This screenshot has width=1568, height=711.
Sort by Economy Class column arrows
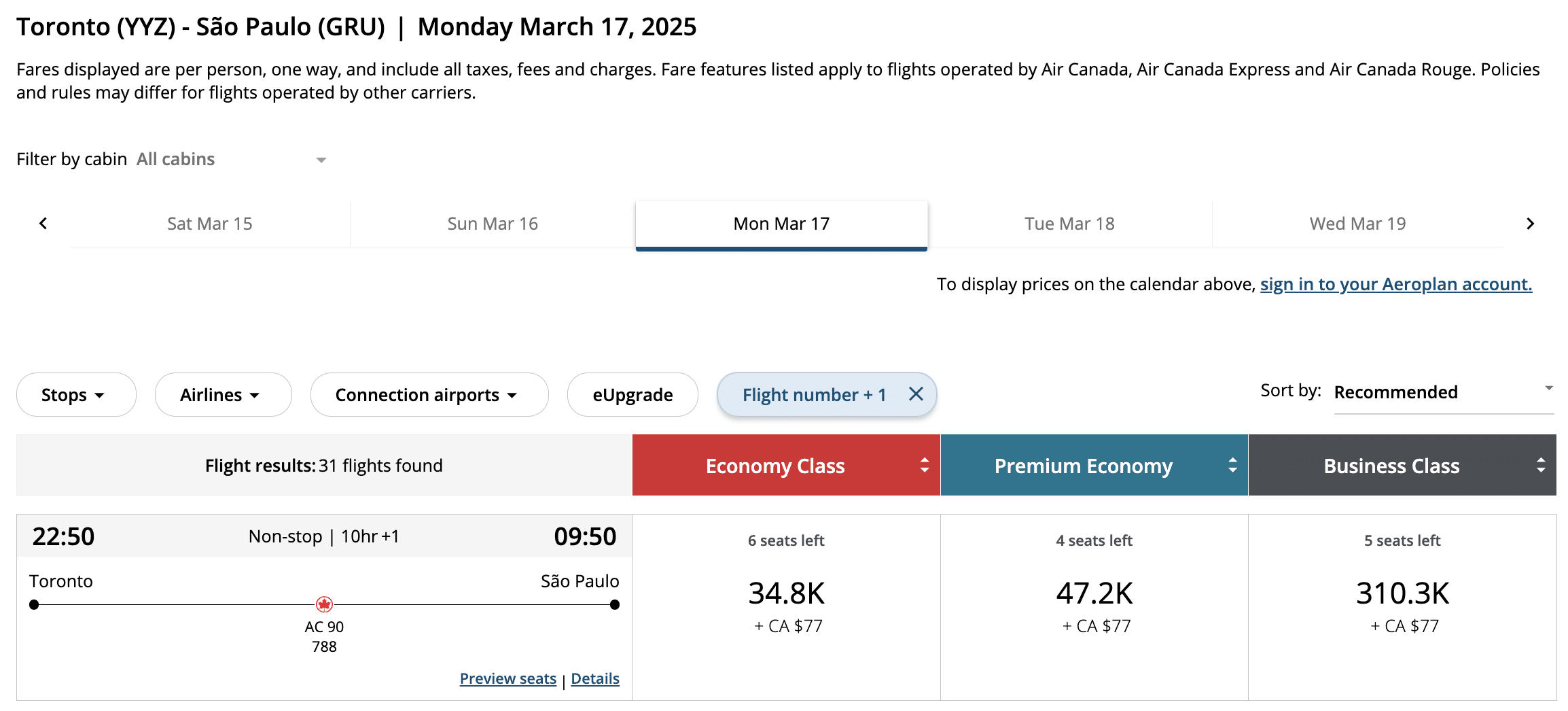[x=924, y=466]
